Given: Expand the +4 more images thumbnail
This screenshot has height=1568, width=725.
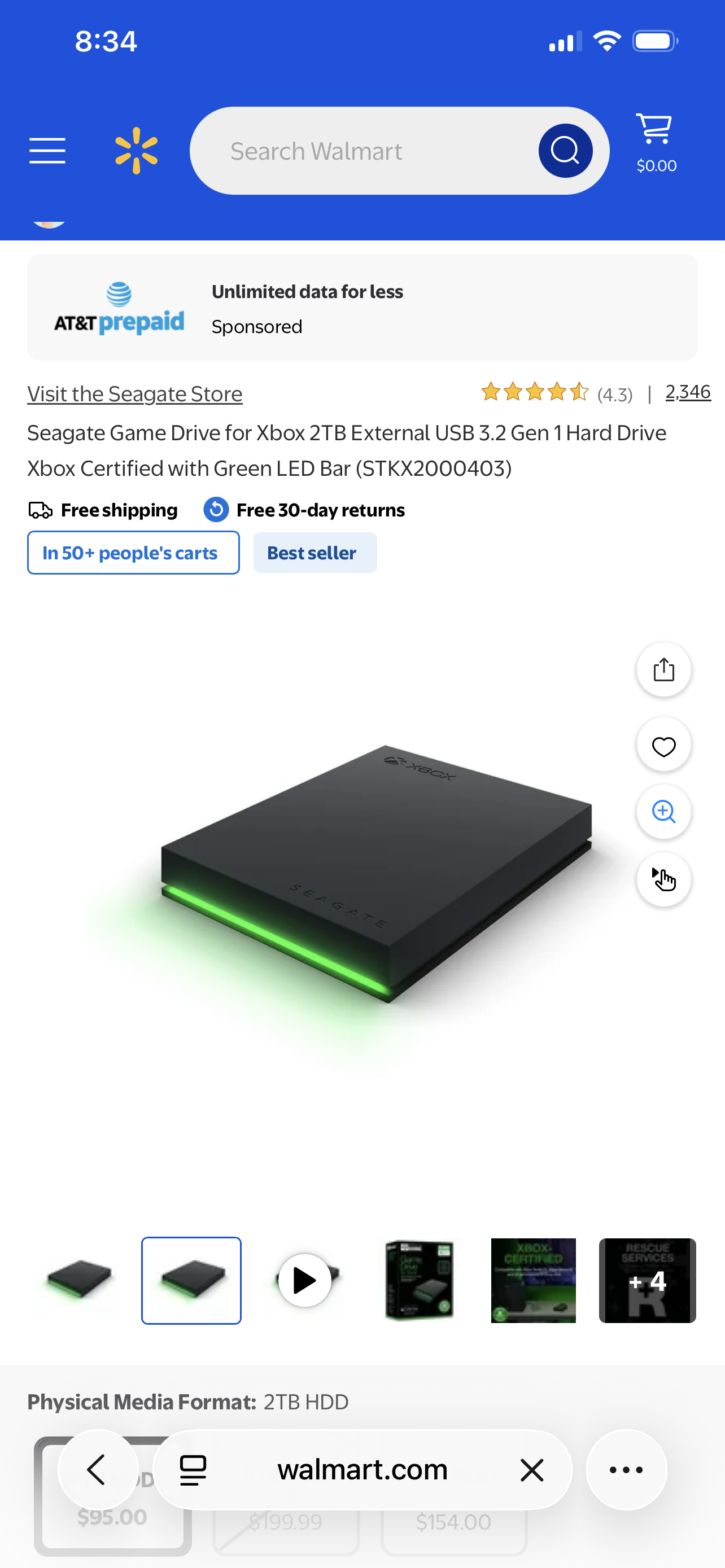Looking at the screenshot, I should (x=647, y=1280).
